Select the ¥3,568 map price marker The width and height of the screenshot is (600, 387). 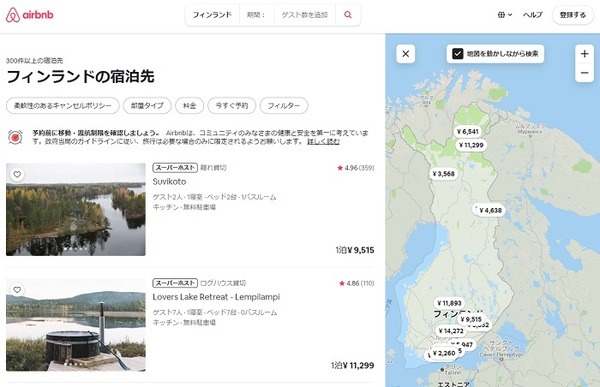pos(443,174)
